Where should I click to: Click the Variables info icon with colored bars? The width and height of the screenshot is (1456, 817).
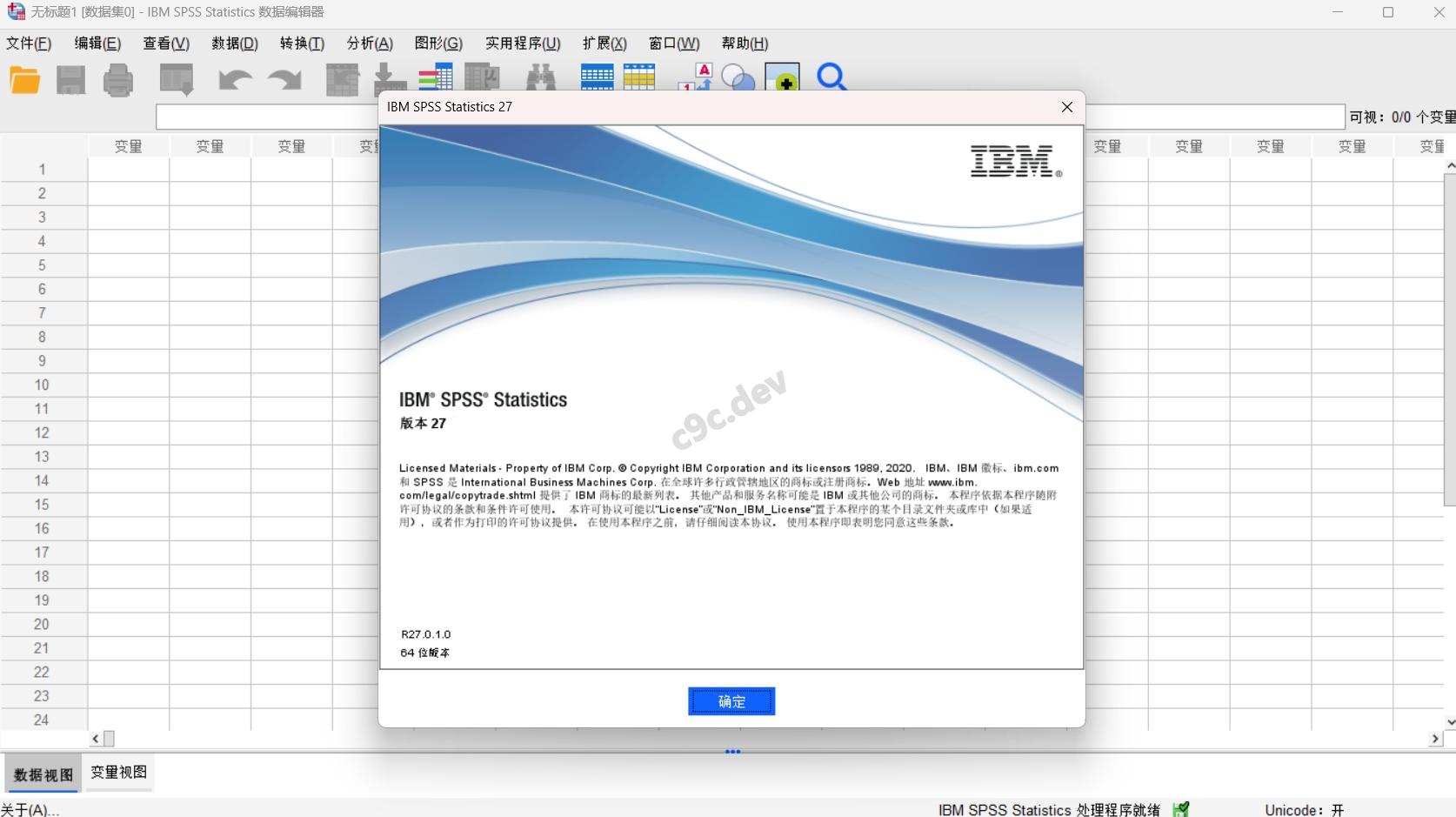click(x=435, y=78)
